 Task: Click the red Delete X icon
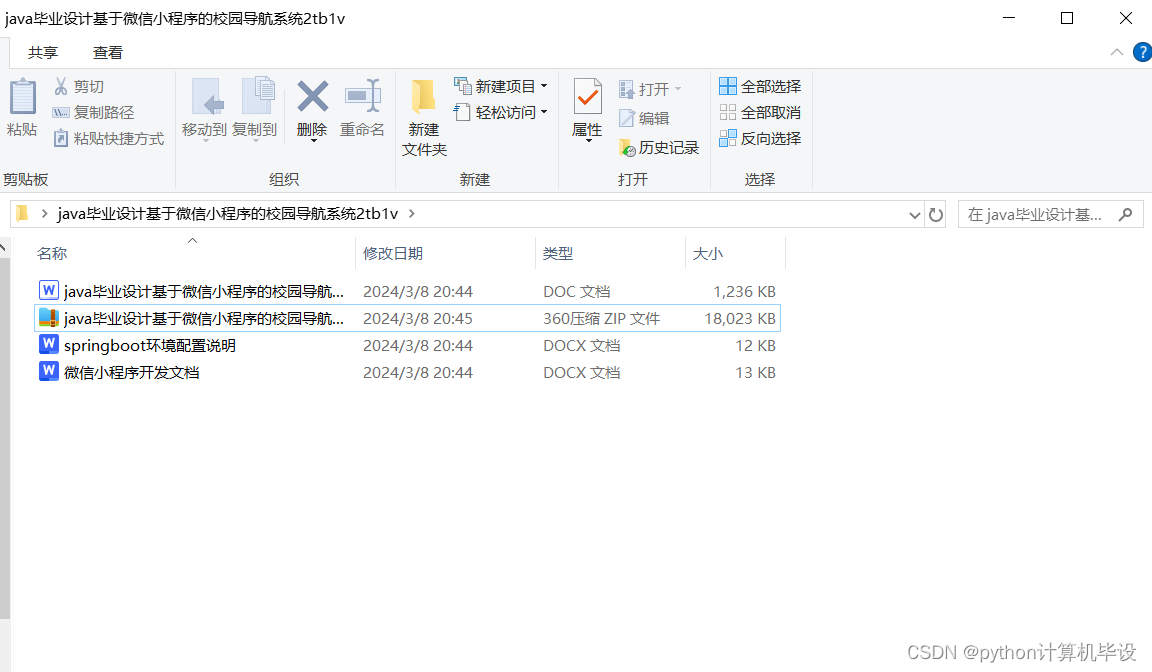point(312,97)
